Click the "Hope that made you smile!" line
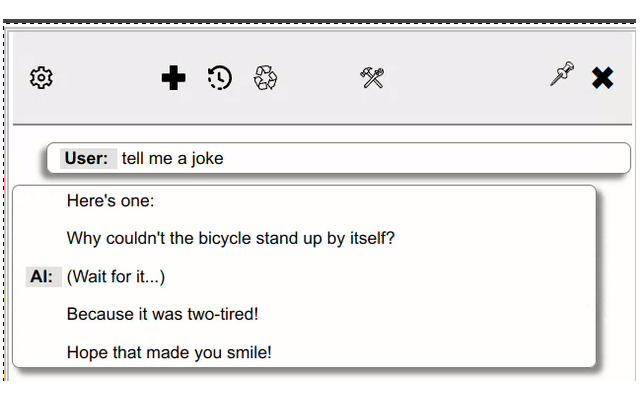This screenshot has height=400, width=640. (169, 352)
